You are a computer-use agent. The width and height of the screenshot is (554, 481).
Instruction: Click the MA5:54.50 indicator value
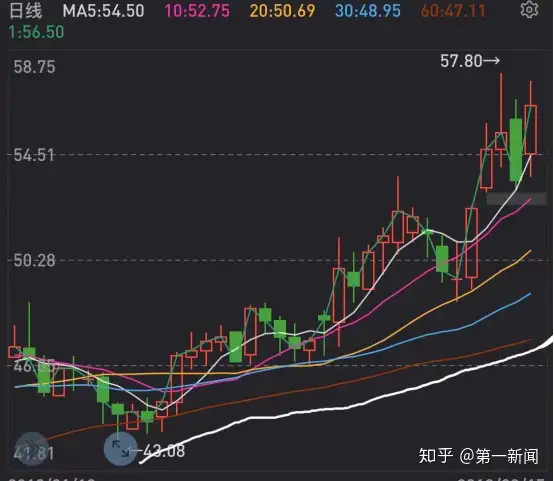pos(104,11)
